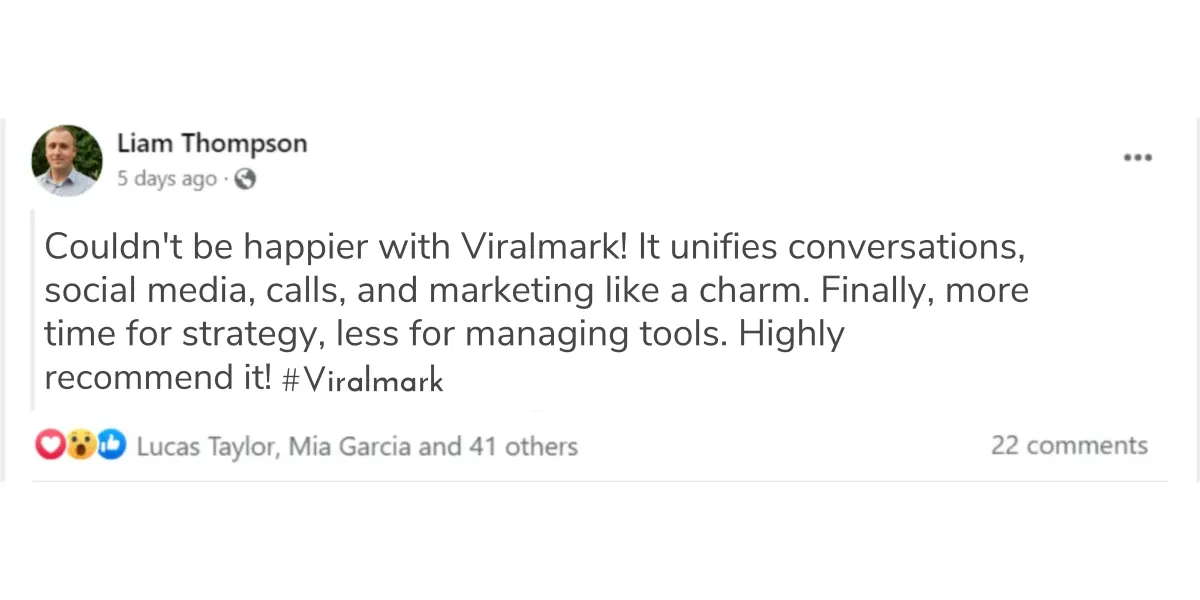Open the post's '5 days ago' timestamp
The width and height of the screenshot is (1200, 600).
click(x=167, y=180)
